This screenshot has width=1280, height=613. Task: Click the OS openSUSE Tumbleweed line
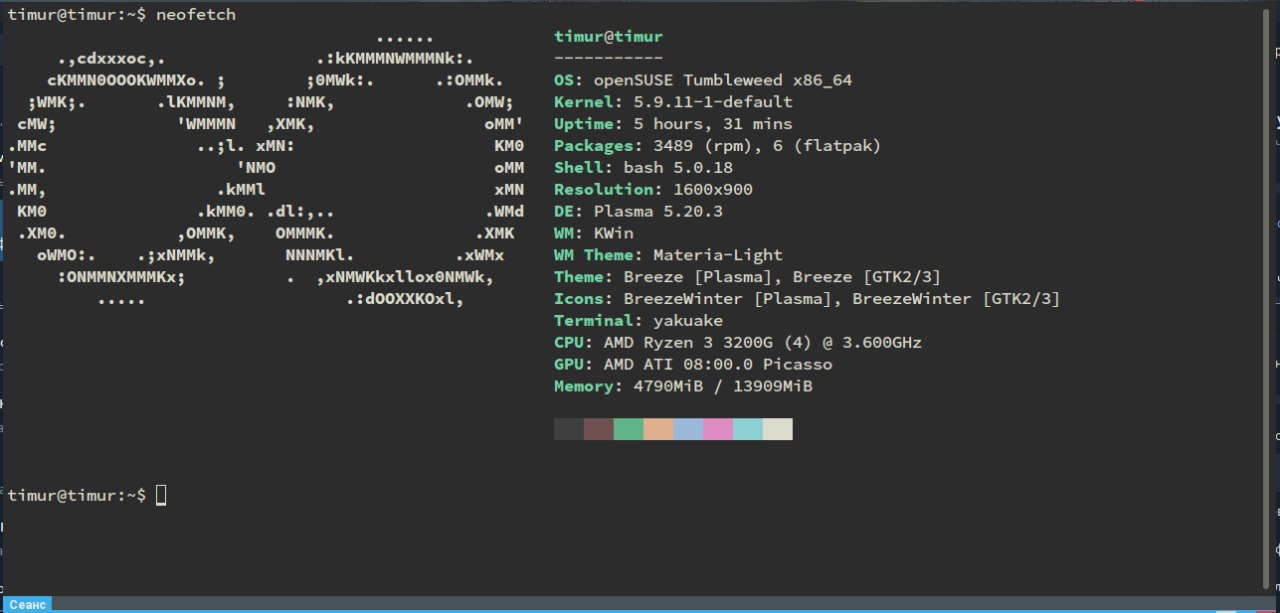pos(703,80)
